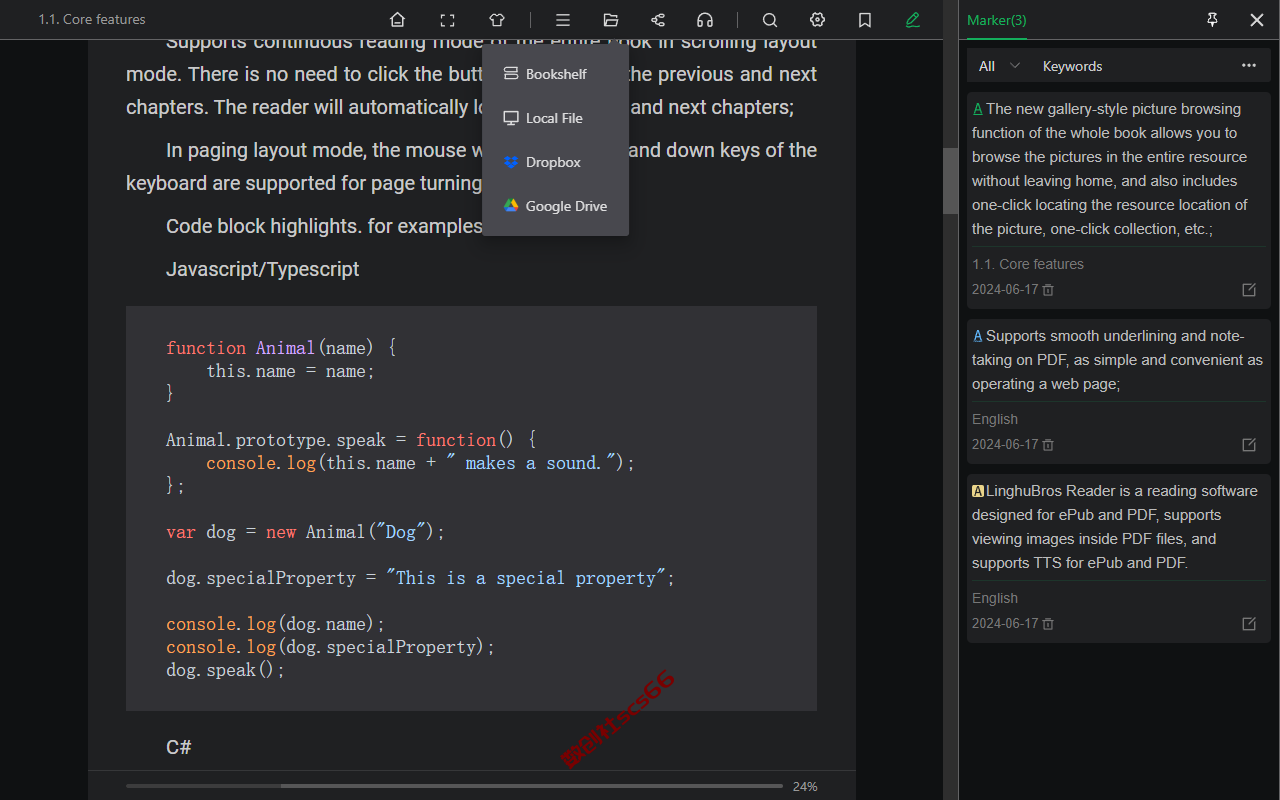The width and height of the screenshot is (1280, 800).
Task: Choose Local File from the open menu
Action: tap(555, 118)
